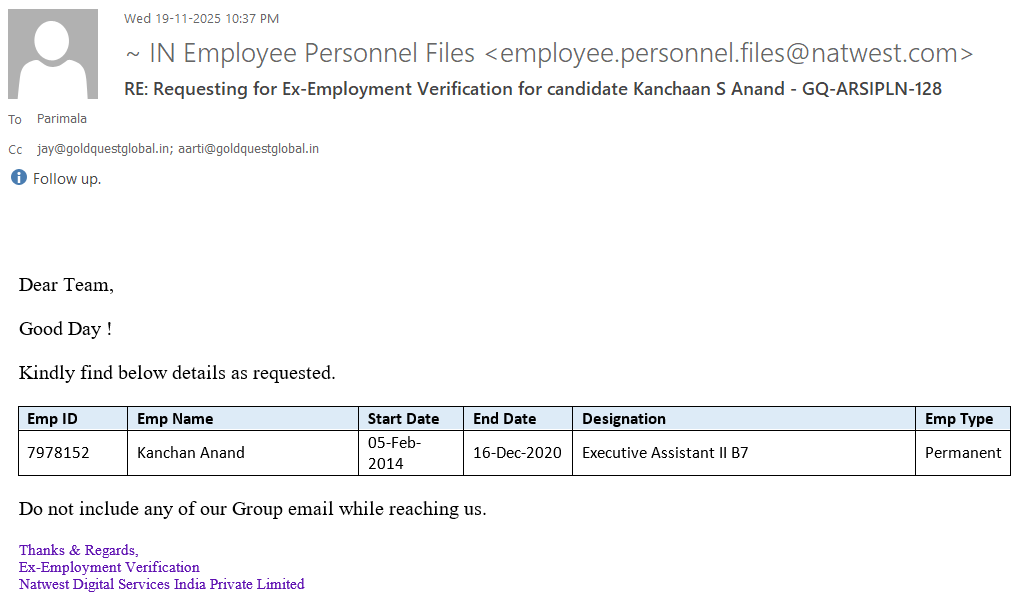Click the email subject line text
Viewport: 1032px width, 598px height.
pos(532,89)
